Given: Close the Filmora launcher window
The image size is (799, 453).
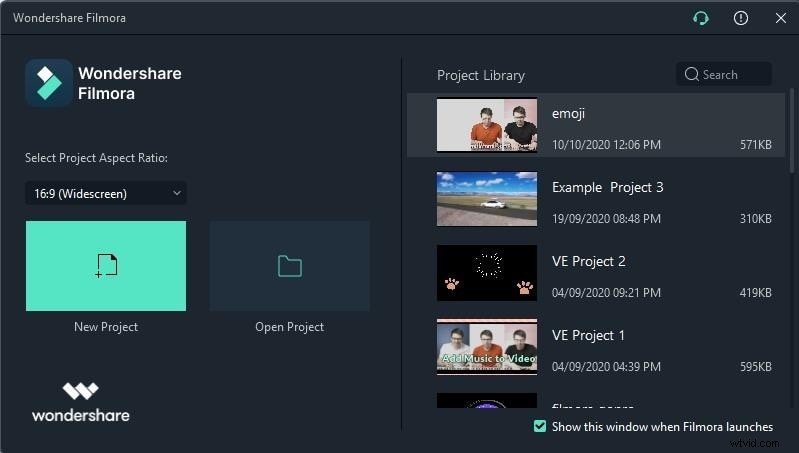Looking at the screenshot, I should pos(781,18).
